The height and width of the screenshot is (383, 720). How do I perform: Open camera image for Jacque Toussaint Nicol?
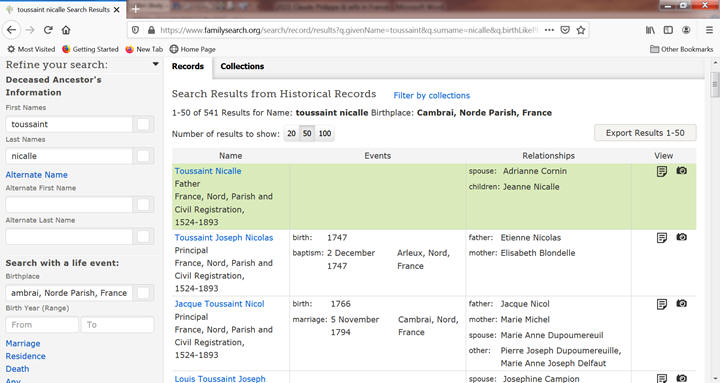681,304
